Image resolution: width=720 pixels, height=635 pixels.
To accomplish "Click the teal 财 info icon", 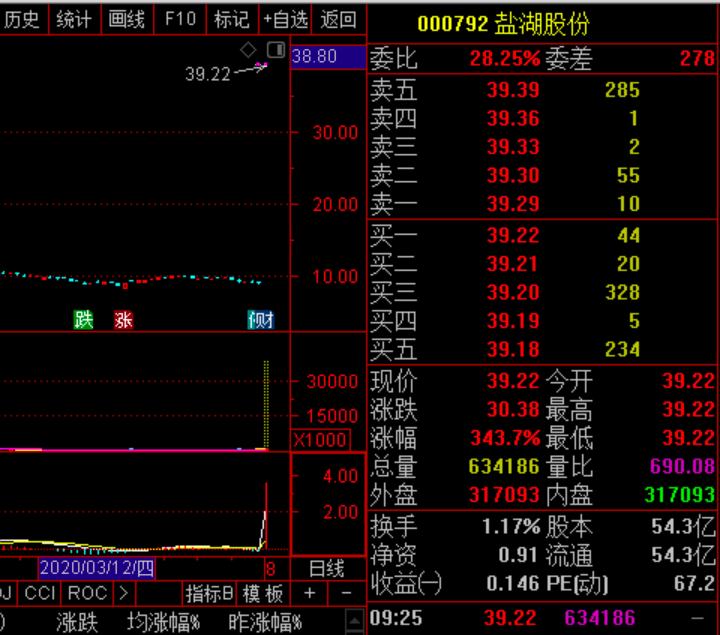I will point(261,320).
